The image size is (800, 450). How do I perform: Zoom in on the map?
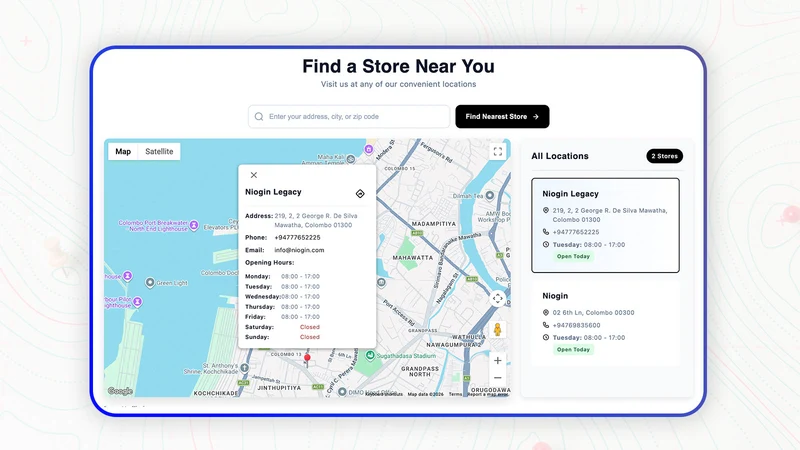tap(497, 361)
